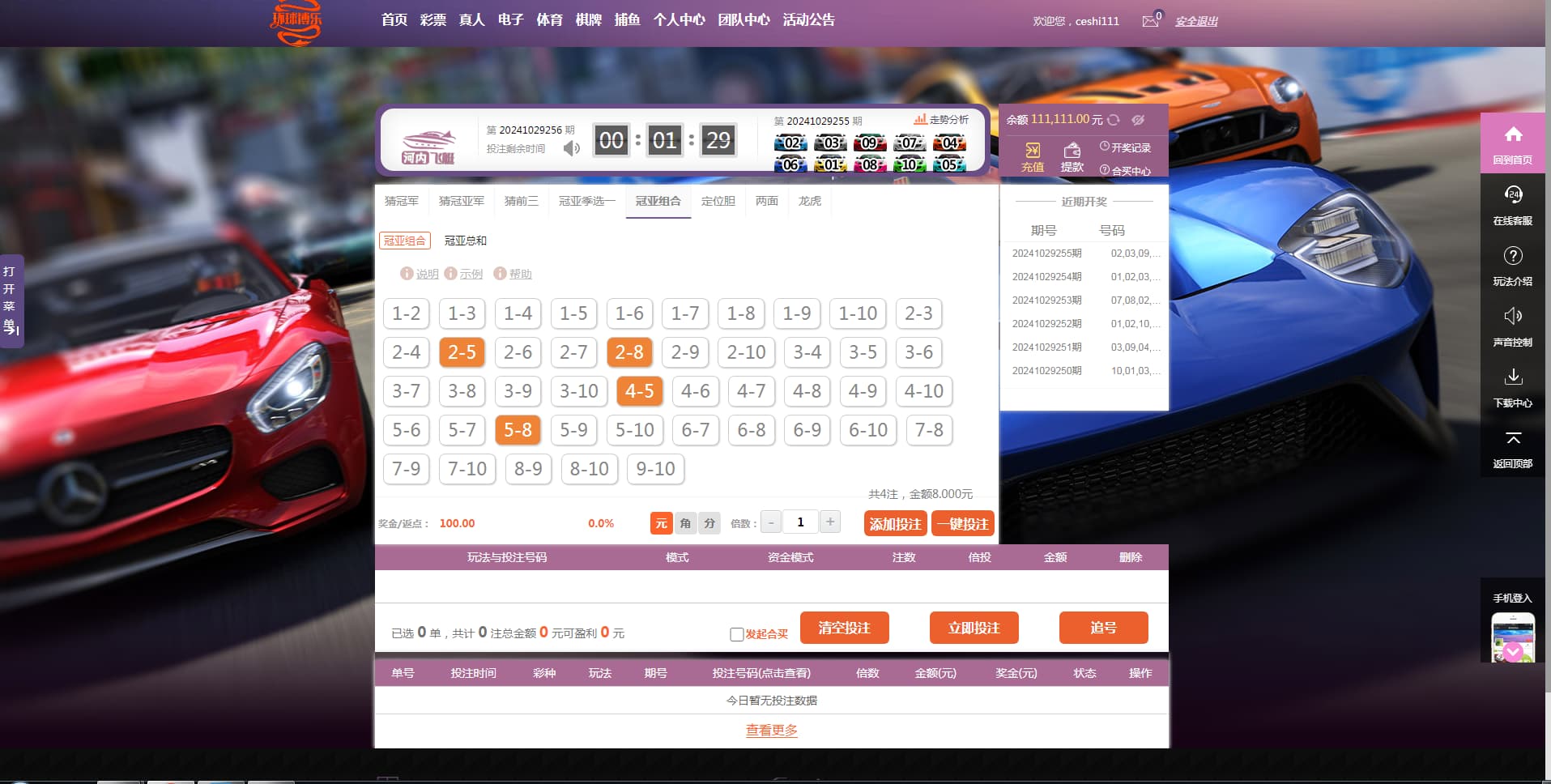
Task: Click the balance refresh icon
Action: (x=1114, y=120)
